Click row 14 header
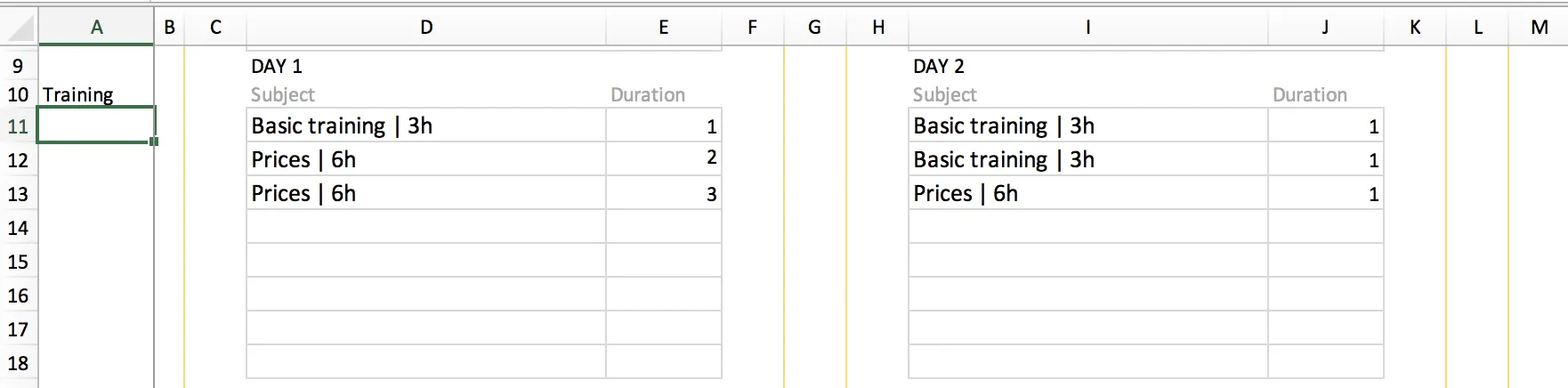Viewport: 1568px width, 388px height. [x=18, y=228]
